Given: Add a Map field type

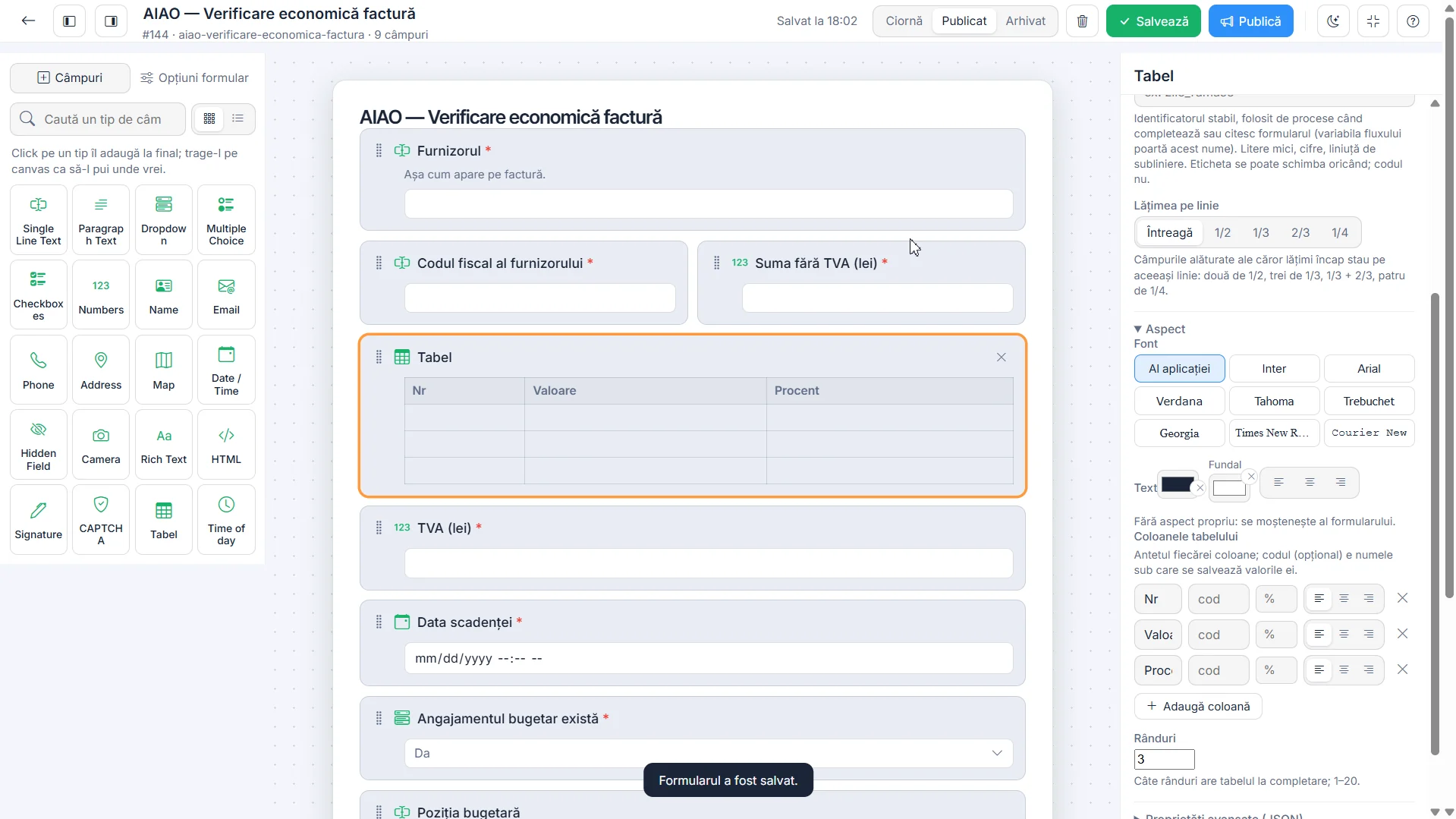Looking at the screenshot, I should [x=164, y=370].
